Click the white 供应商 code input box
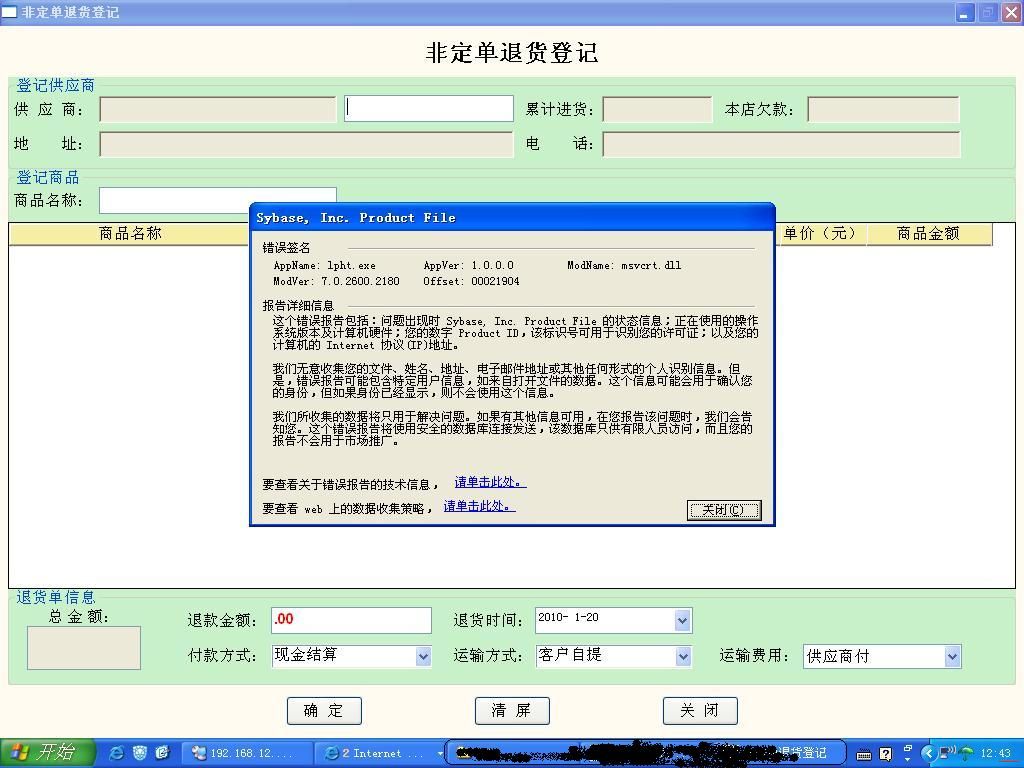This screenshot has width=1024, height=768. pyautogui.click(x=429, y=108)
